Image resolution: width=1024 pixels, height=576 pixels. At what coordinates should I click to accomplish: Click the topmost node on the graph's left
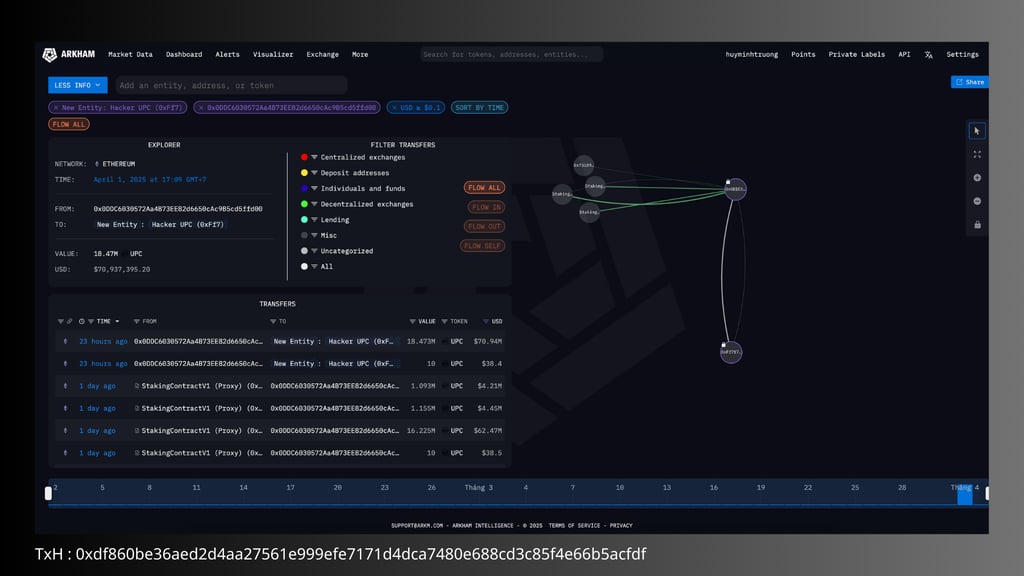(583, 165)
